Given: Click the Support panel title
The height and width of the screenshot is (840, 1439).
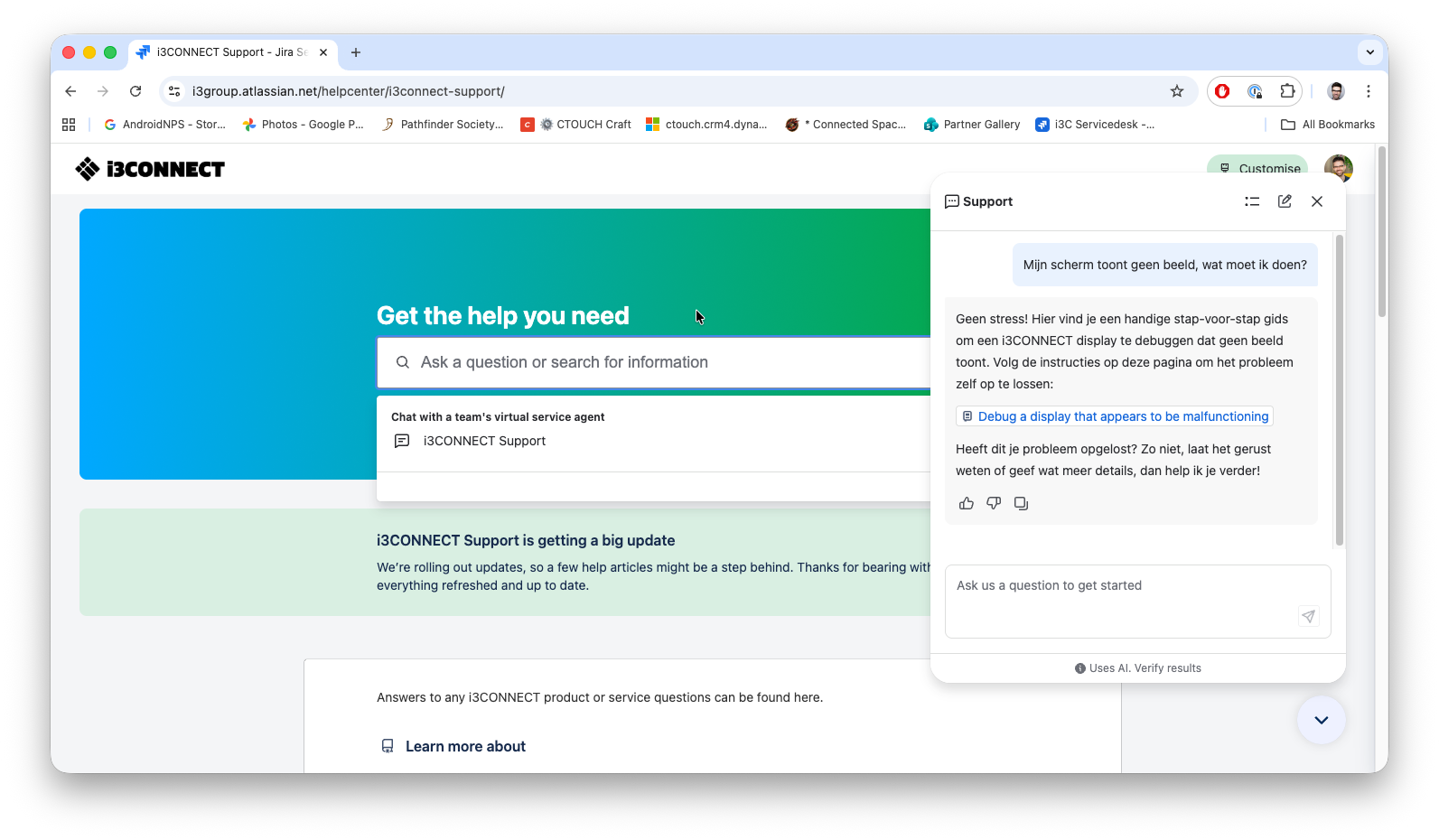Looking at the screenshot, I should pyautogui.click(x=987, y=201).
